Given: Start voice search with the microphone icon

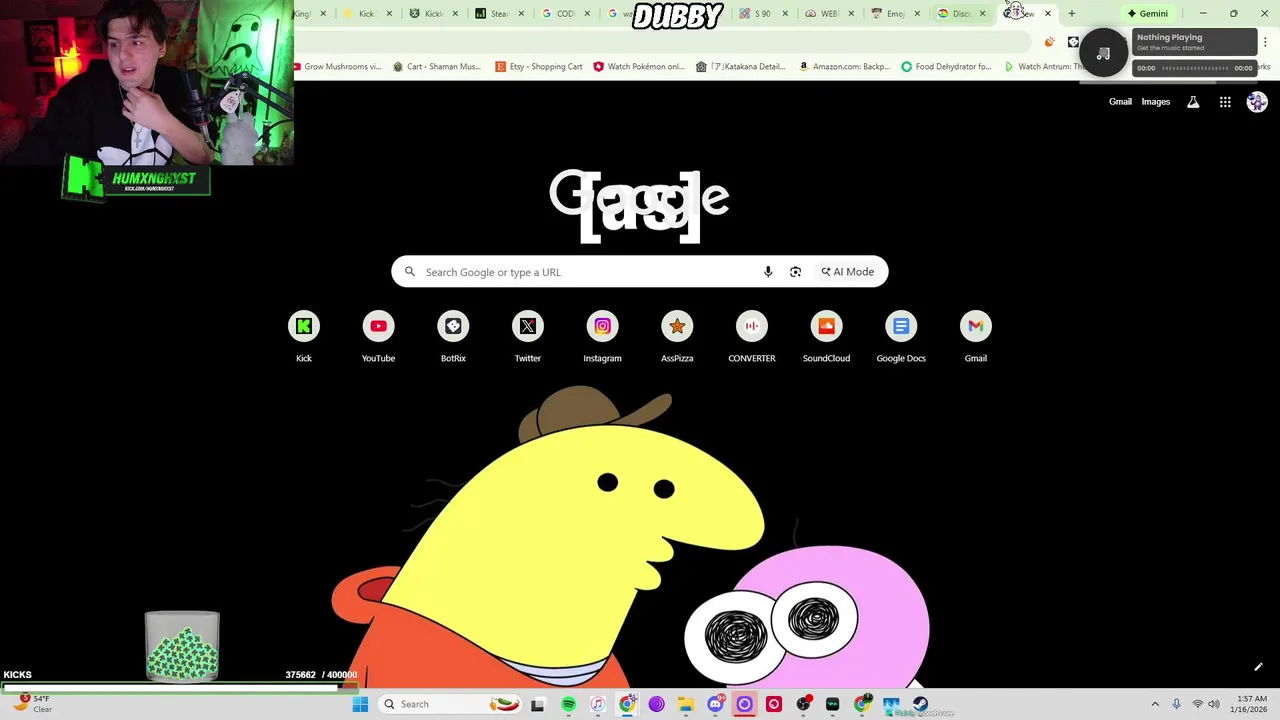Looking at the screenshot, I should pos(768,272).
